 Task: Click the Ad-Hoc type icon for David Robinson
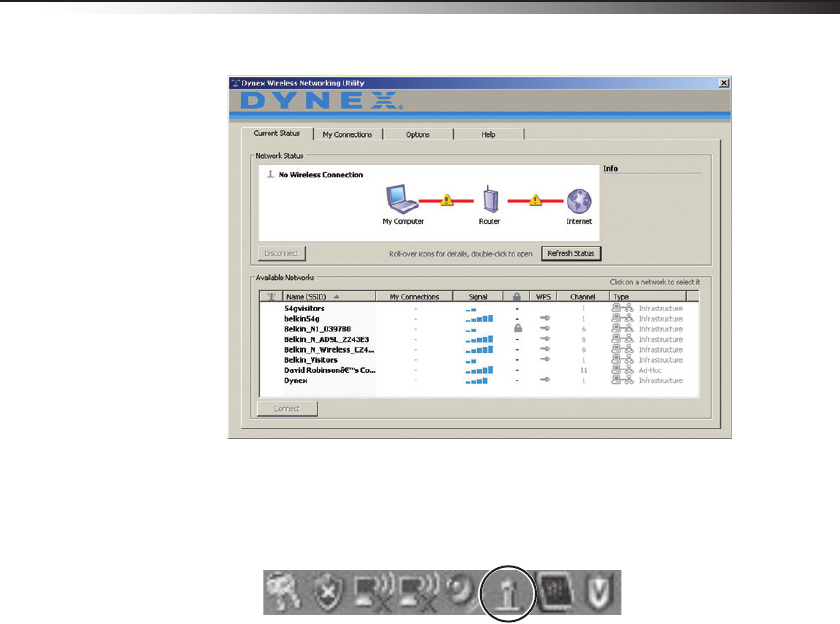click(622, 370)
